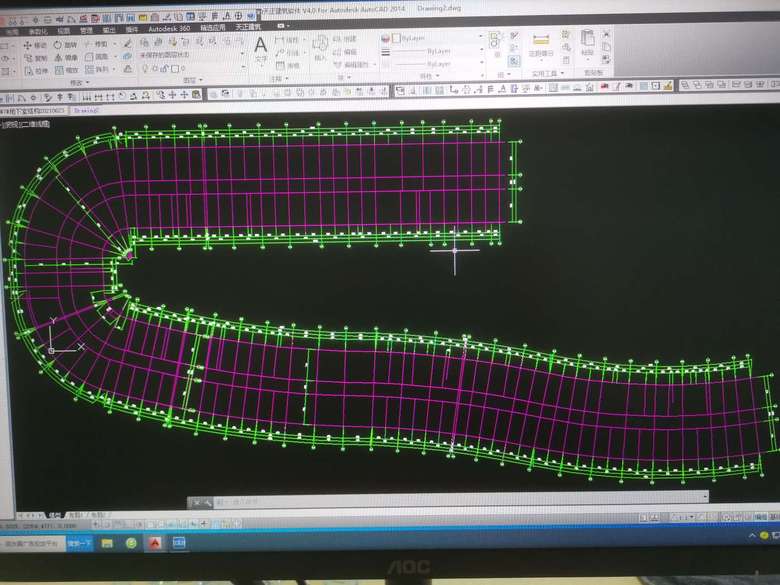This screenshot has height=585, width=780.
Task: Click the ByLayer color swatch box
Action: tap(396, 37)
